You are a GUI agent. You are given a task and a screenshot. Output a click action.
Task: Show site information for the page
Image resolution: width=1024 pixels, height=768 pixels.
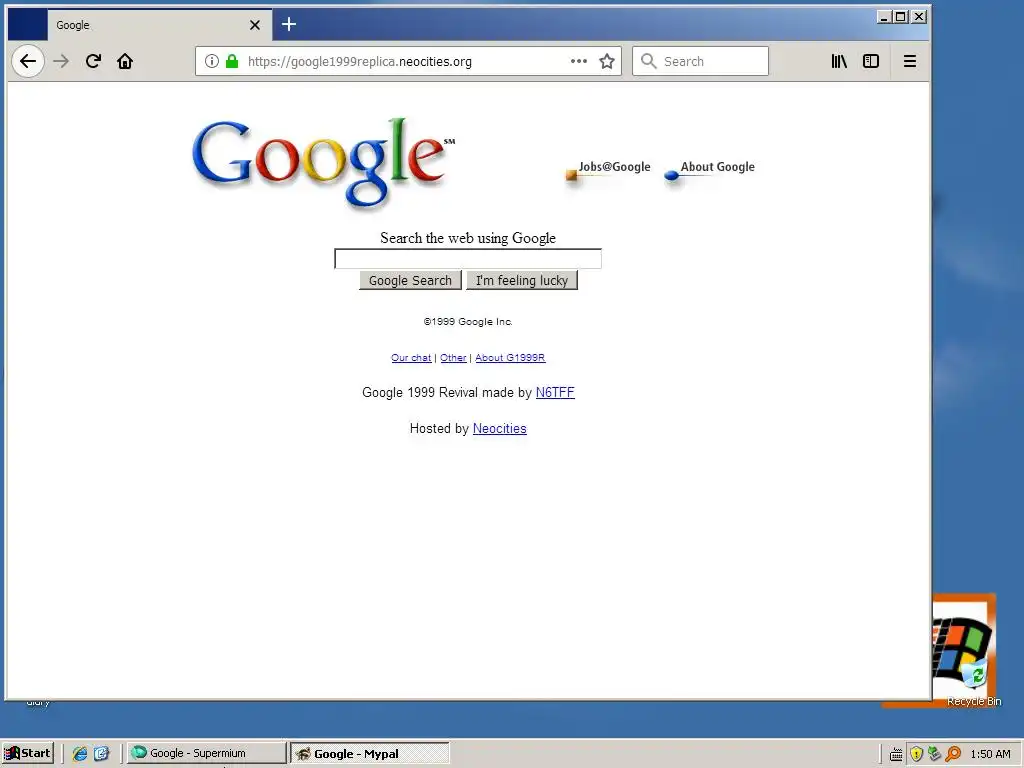point(212,61)
